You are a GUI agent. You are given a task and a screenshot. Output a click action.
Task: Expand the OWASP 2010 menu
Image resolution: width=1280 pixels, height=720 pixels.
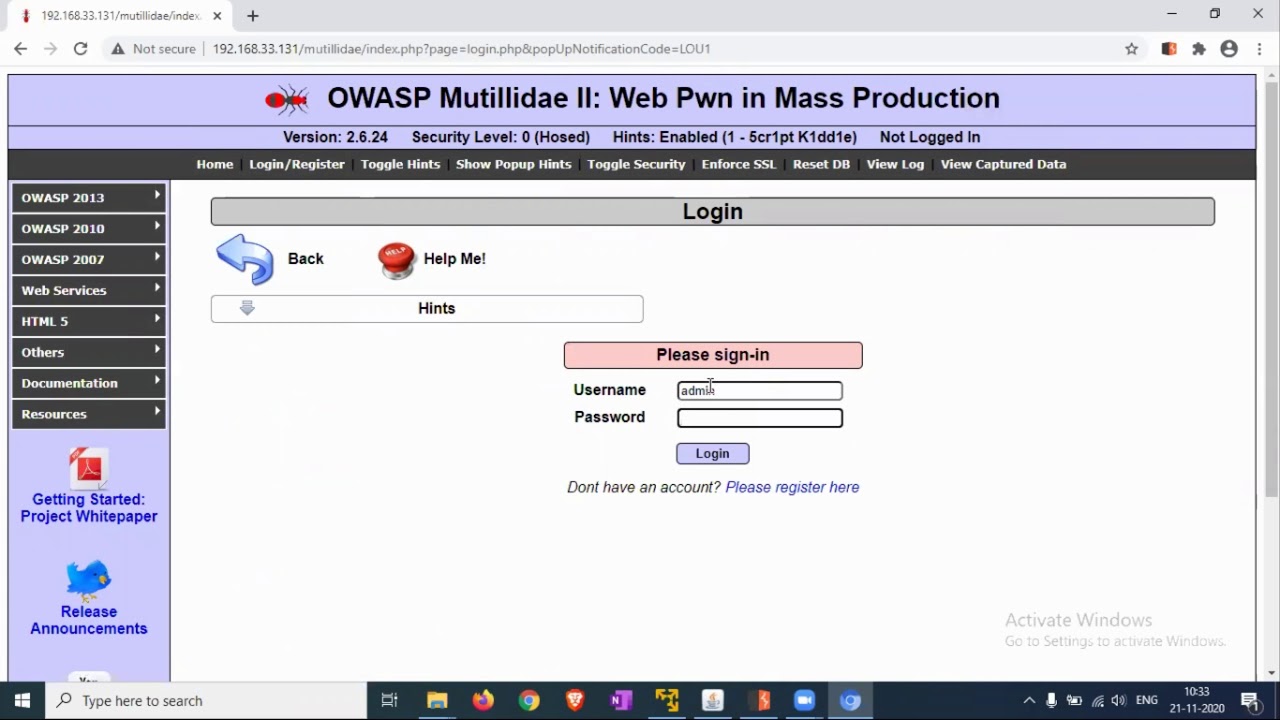pos(89,228)
